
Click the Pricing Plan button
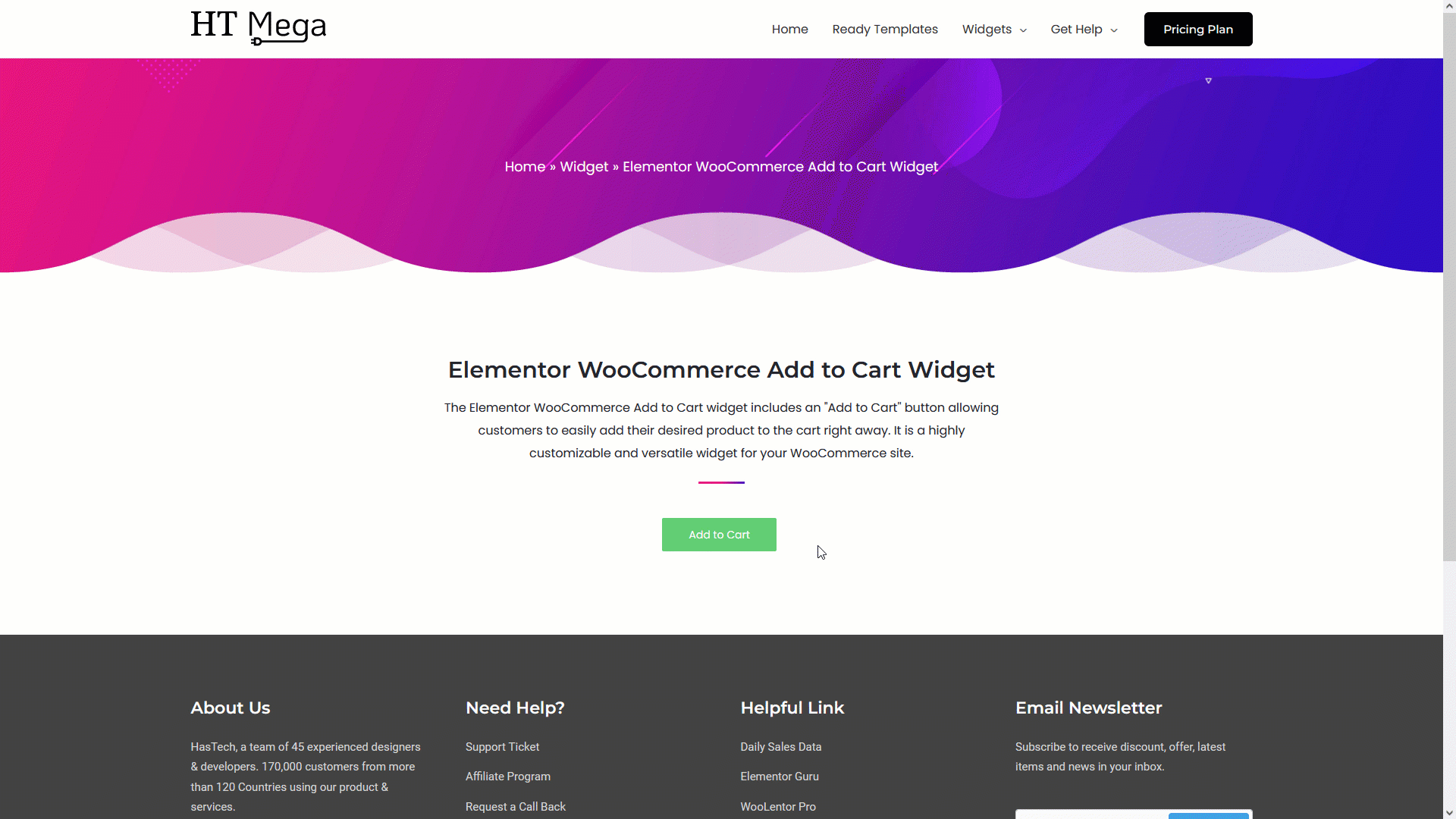[1198, 29]
